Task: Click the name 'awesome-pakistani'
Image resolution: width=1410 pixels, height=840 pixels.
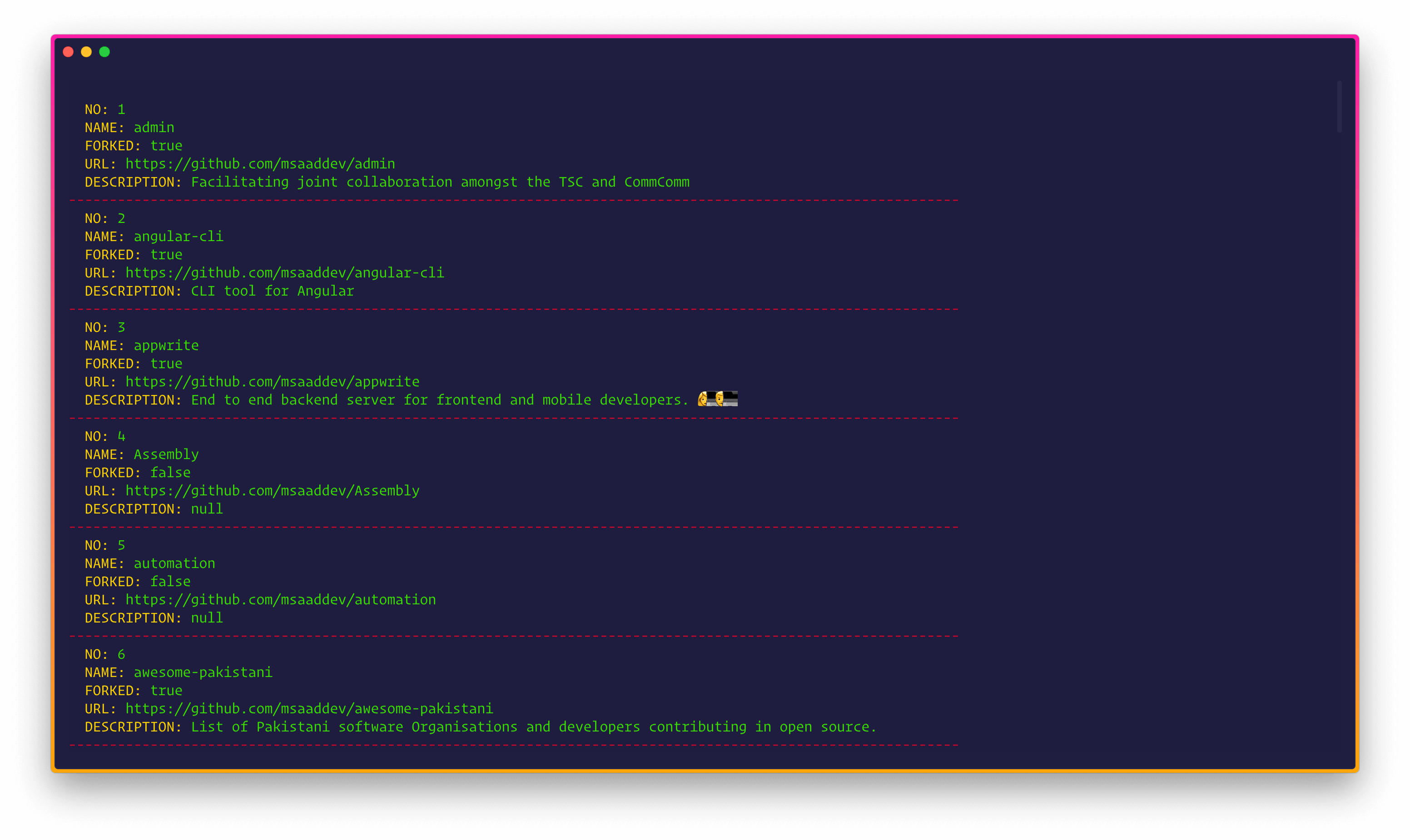Action: click(203, 672)
